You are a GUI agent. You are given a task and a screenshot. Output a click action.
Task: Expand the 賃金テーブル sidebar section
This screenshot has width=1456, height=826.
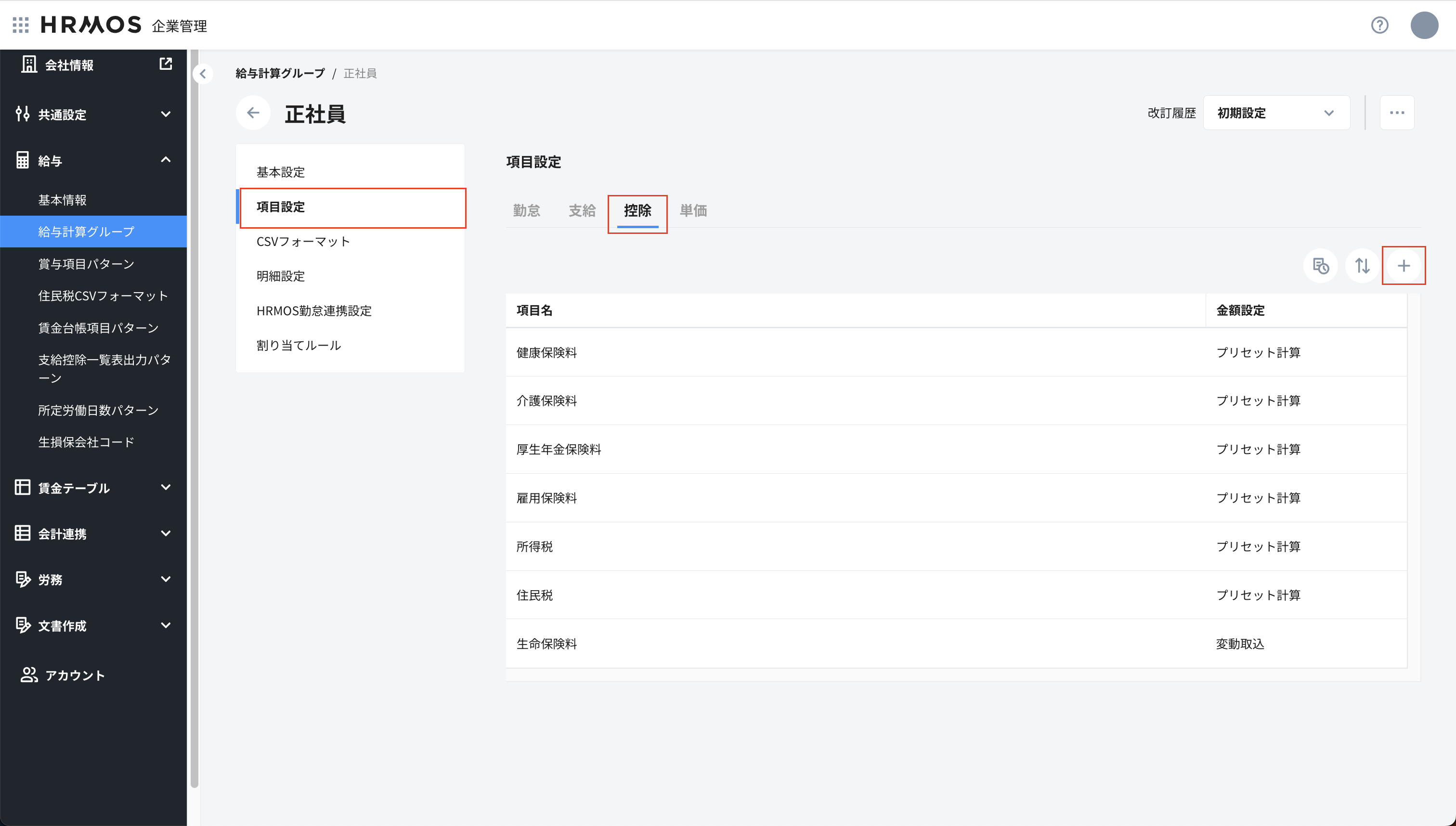click(x=93, y=487)
